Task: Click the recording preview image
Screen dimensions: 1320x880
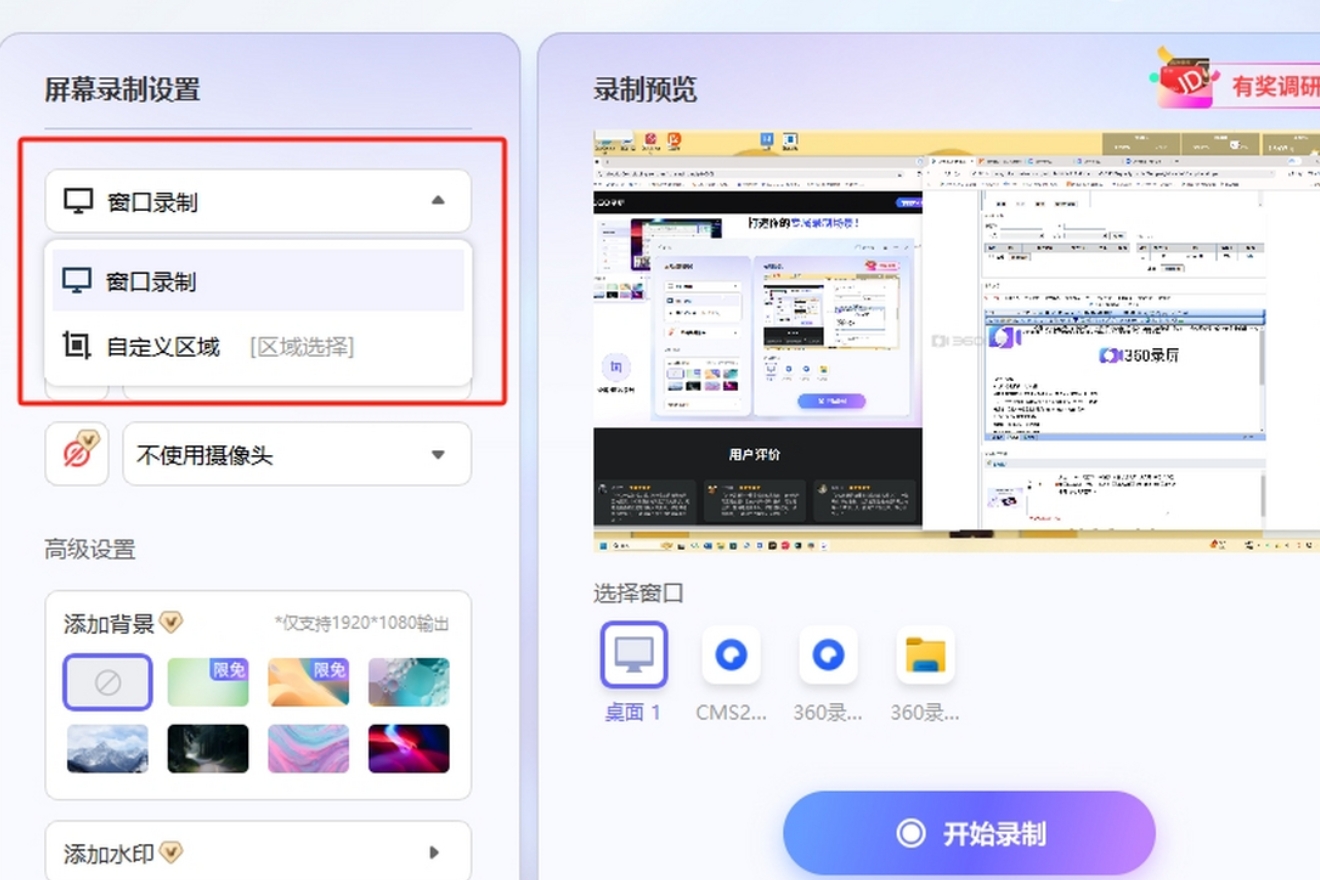Action: pyautogui.click(x=956, y=342)
